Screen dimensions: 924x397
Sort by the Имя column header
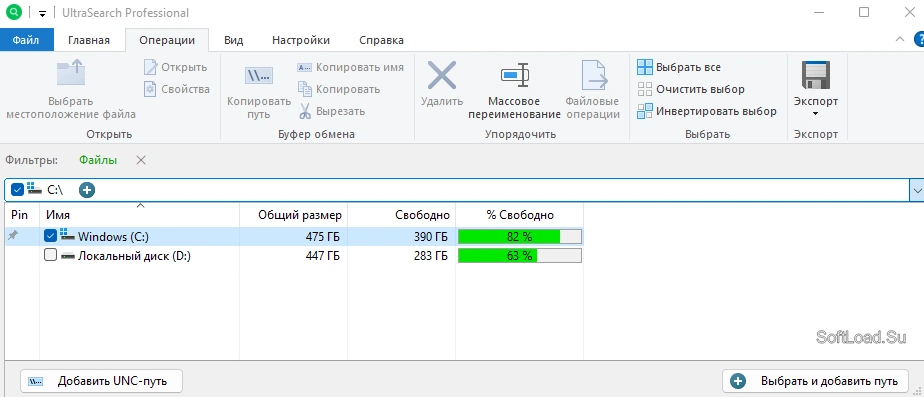click(x=139, y=215)
